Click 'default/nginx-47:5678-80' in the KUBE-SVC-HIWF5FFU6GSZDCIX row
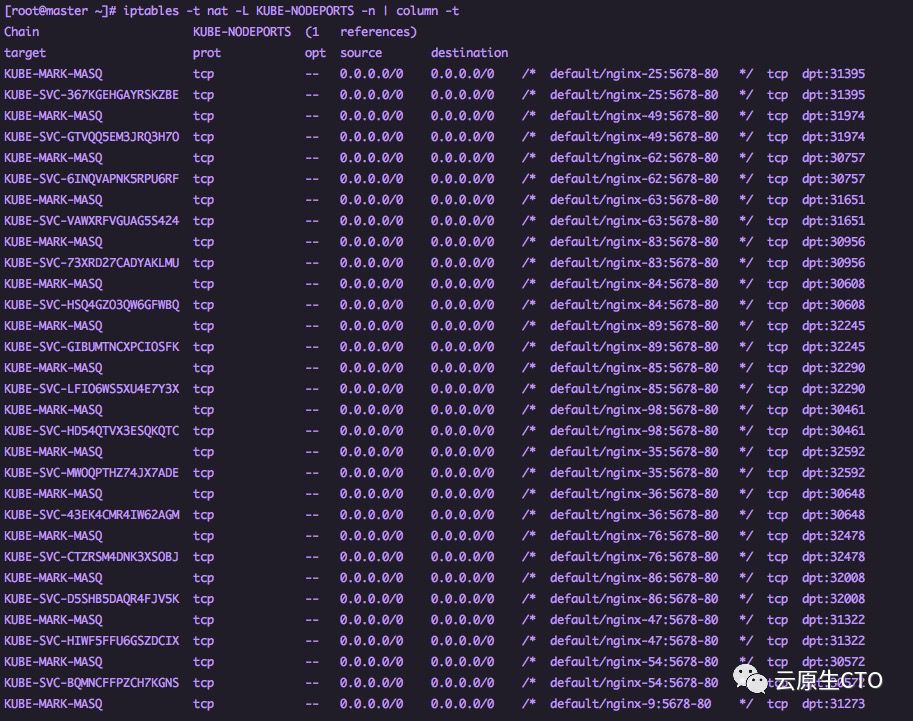Image resolution: width=913 pixels, height=721 pixels. pyautogui.click(x=634, y=640)
